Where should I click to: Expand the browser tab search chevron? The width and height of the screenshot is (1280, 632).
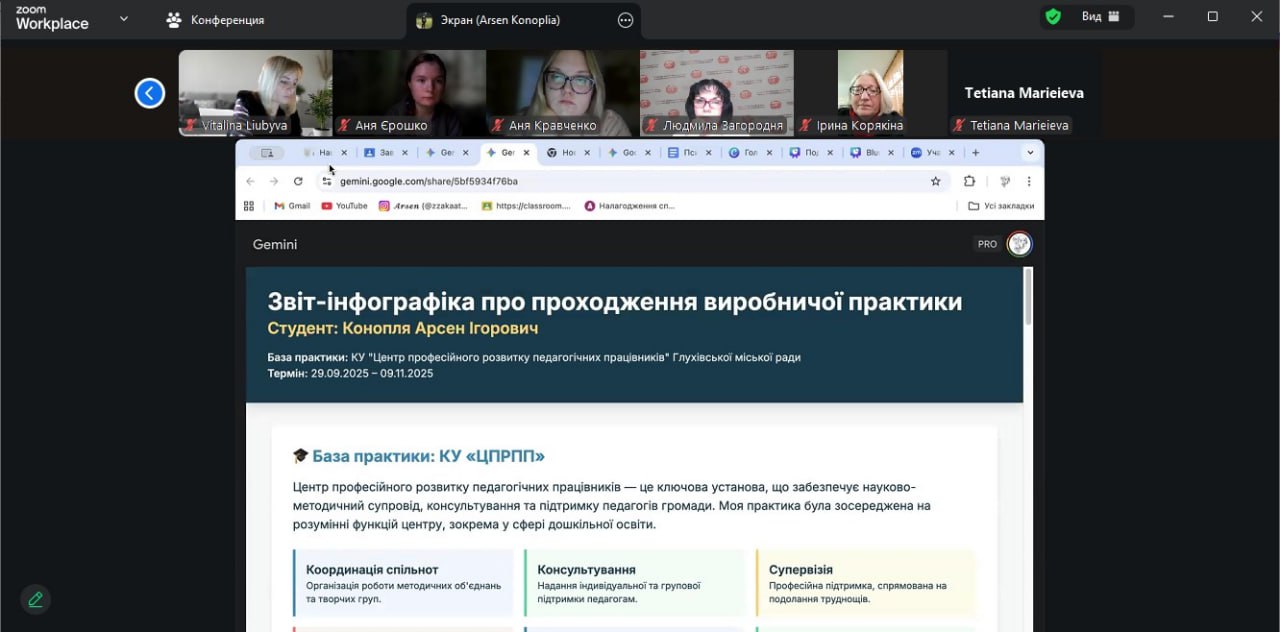[1030, 153]
